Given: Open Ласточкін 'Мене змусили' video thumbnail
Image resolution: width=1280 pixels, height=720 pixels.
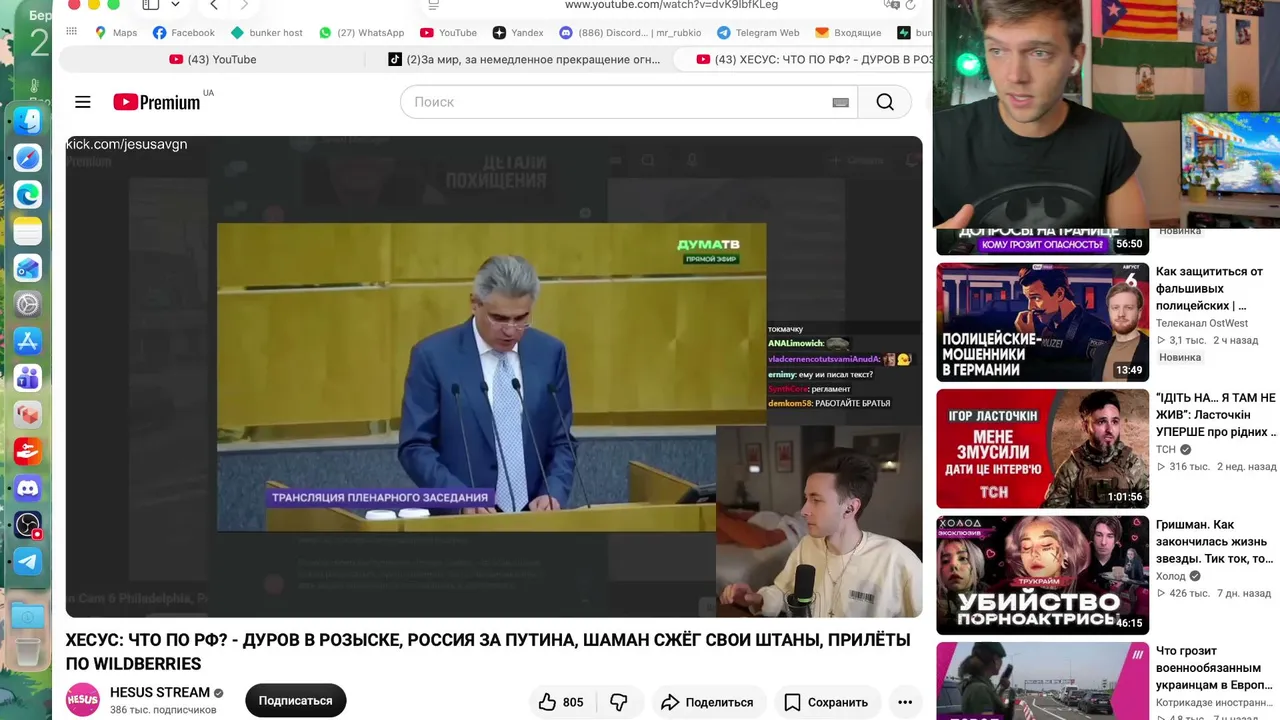Looking at the screenshot, I should [1042, 449].
